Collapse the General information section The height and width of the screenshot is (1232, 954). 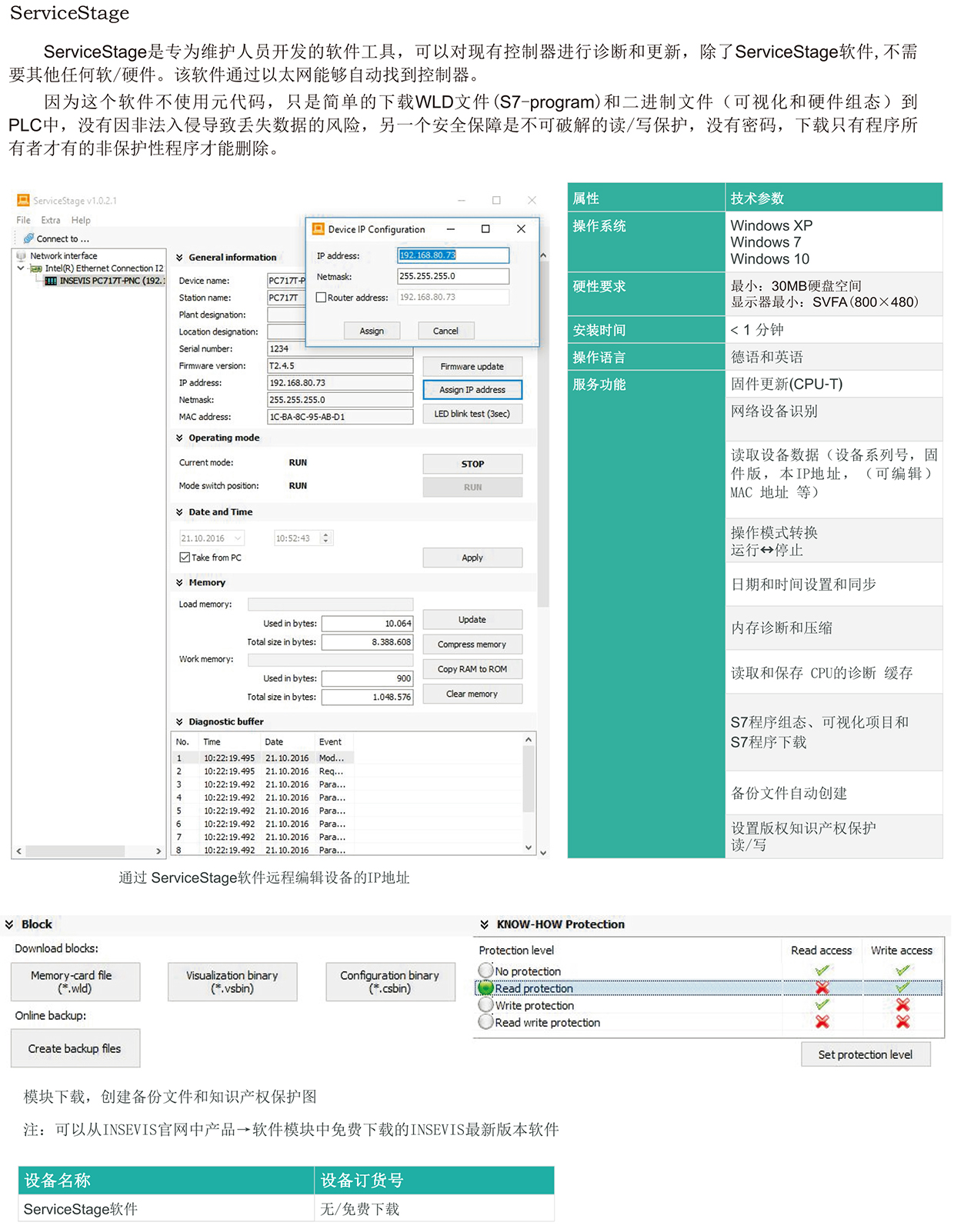point(179,258)
